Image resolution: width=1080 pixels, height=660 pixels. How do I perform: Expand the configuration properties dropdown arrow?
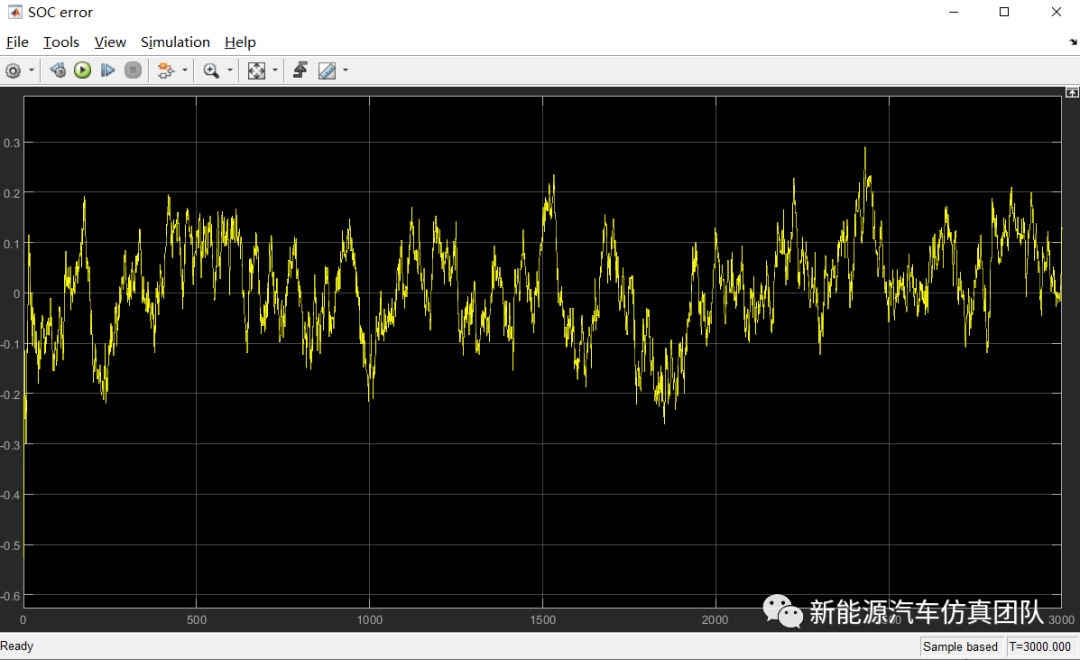[x=32, y=70]
